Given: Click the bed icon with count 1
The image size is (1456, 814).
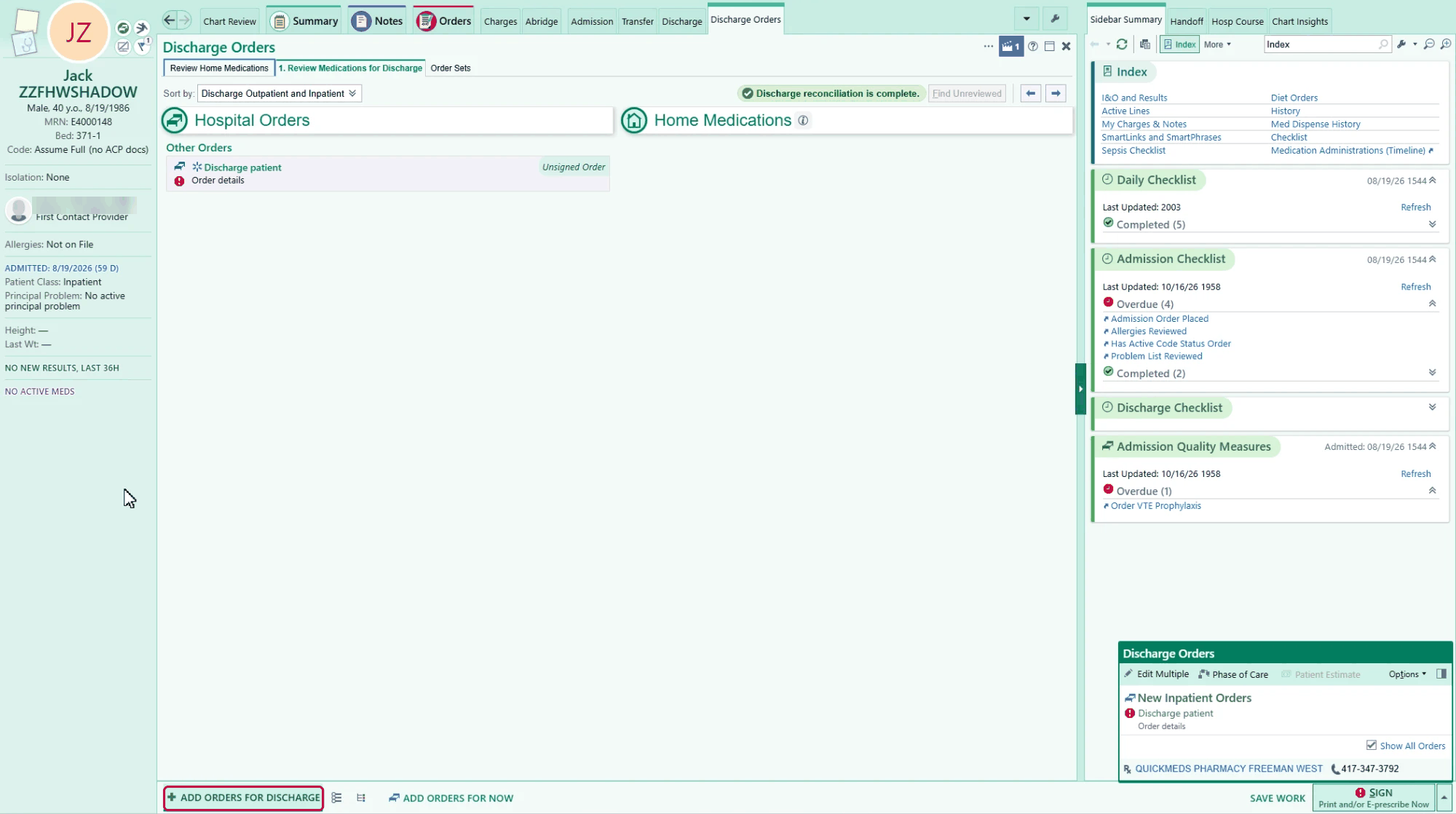Looking at the screenshot, I should tap(1010, 46).
